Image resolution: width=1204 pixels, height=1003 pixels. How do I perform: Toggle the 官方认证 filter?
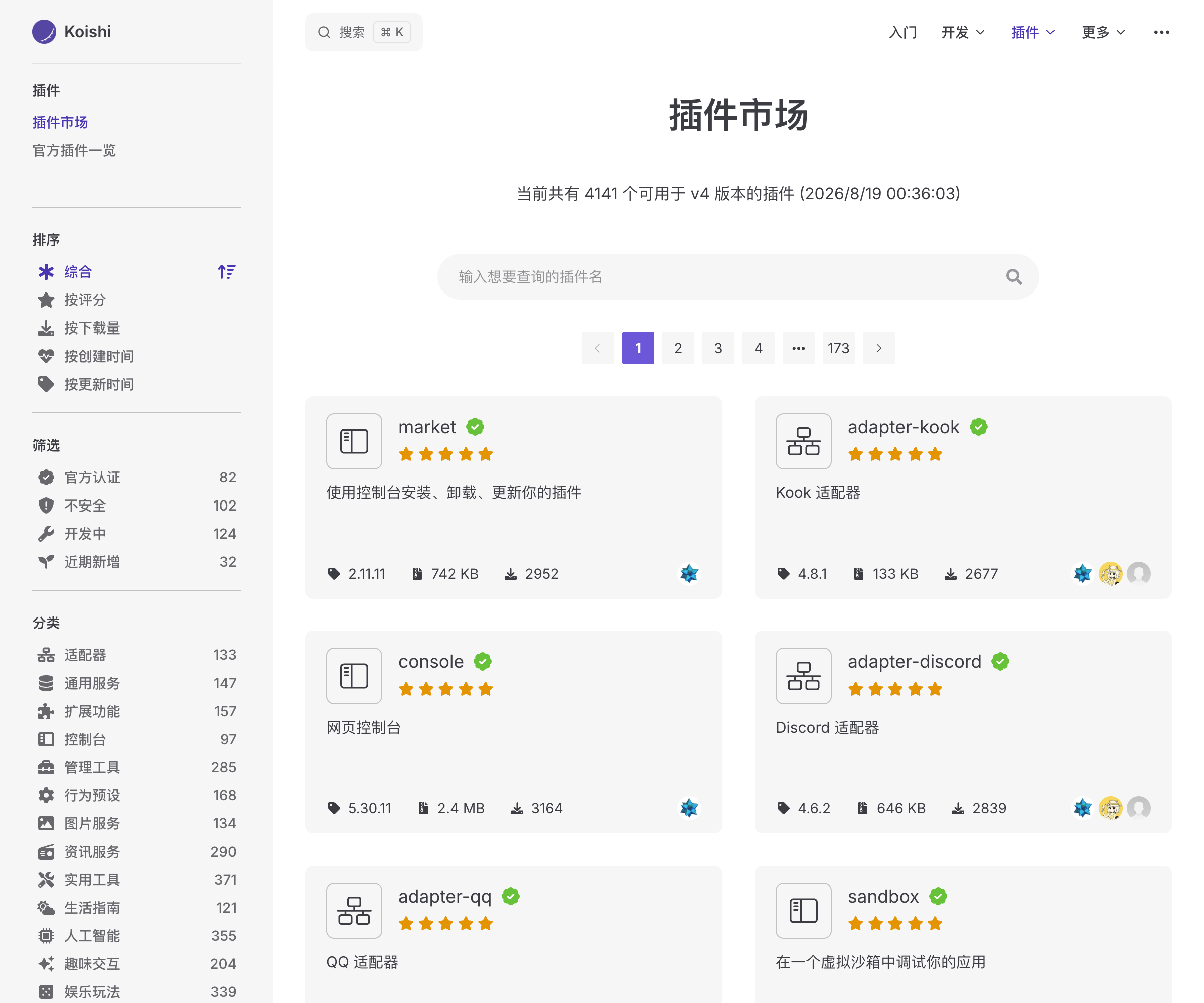136,477
